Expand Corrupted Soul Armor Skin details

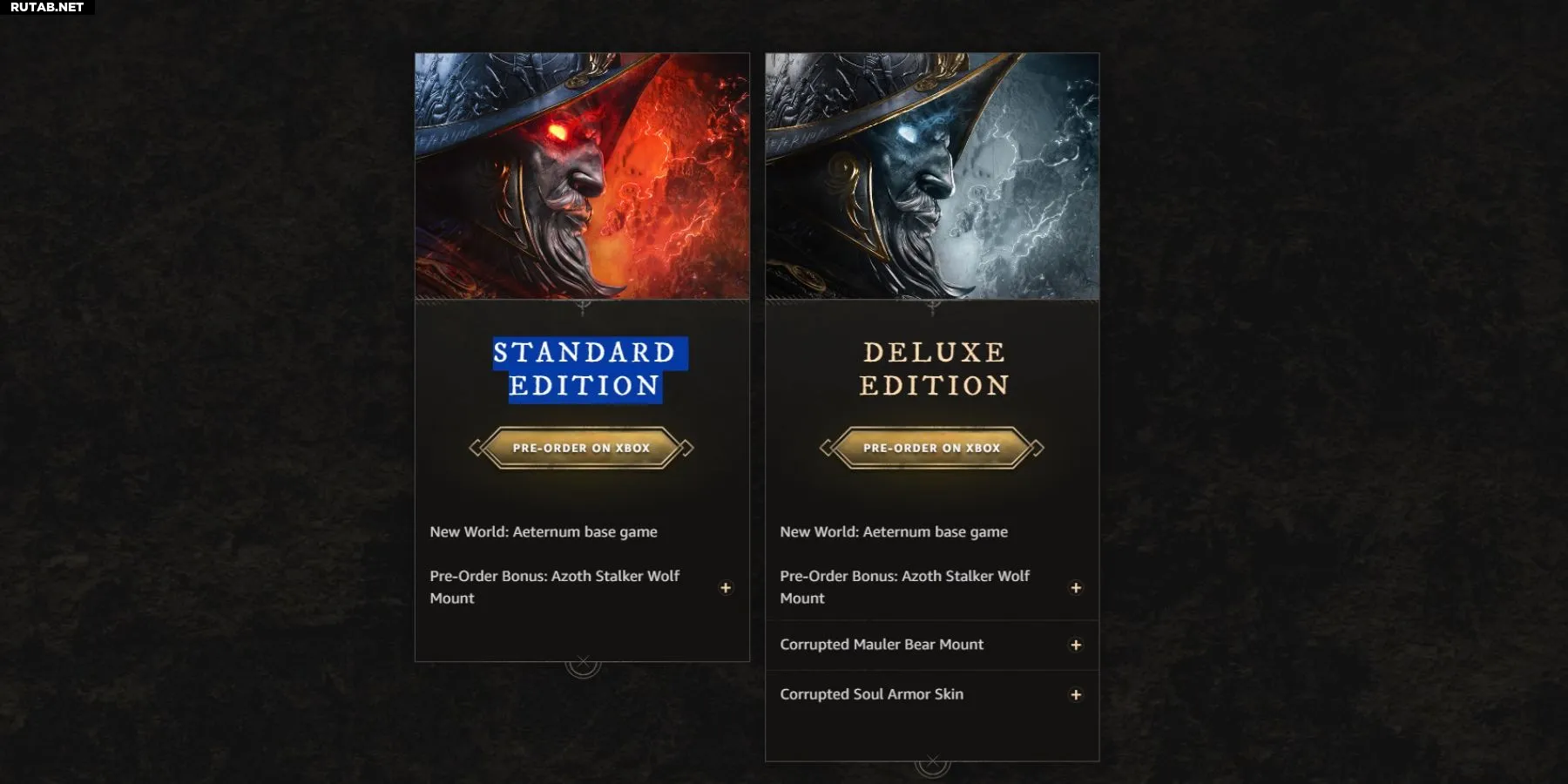point(1076,694)
